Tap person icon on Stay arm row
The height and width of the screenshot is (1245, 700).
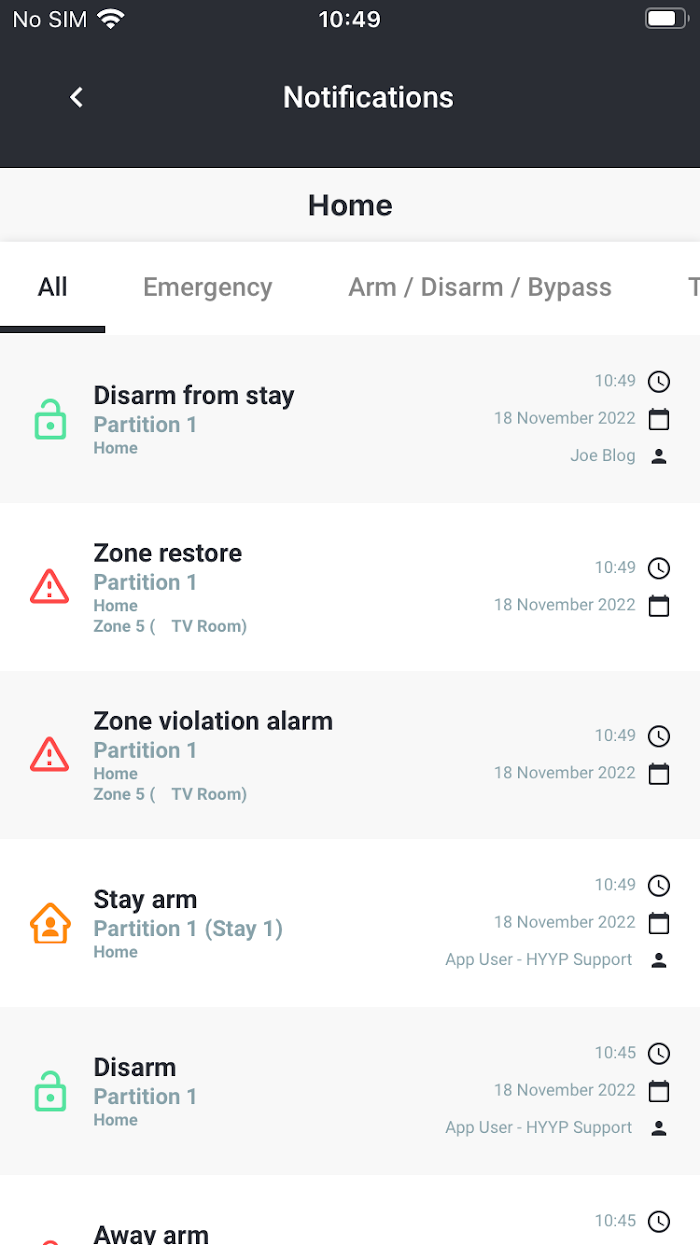point(659,960)
